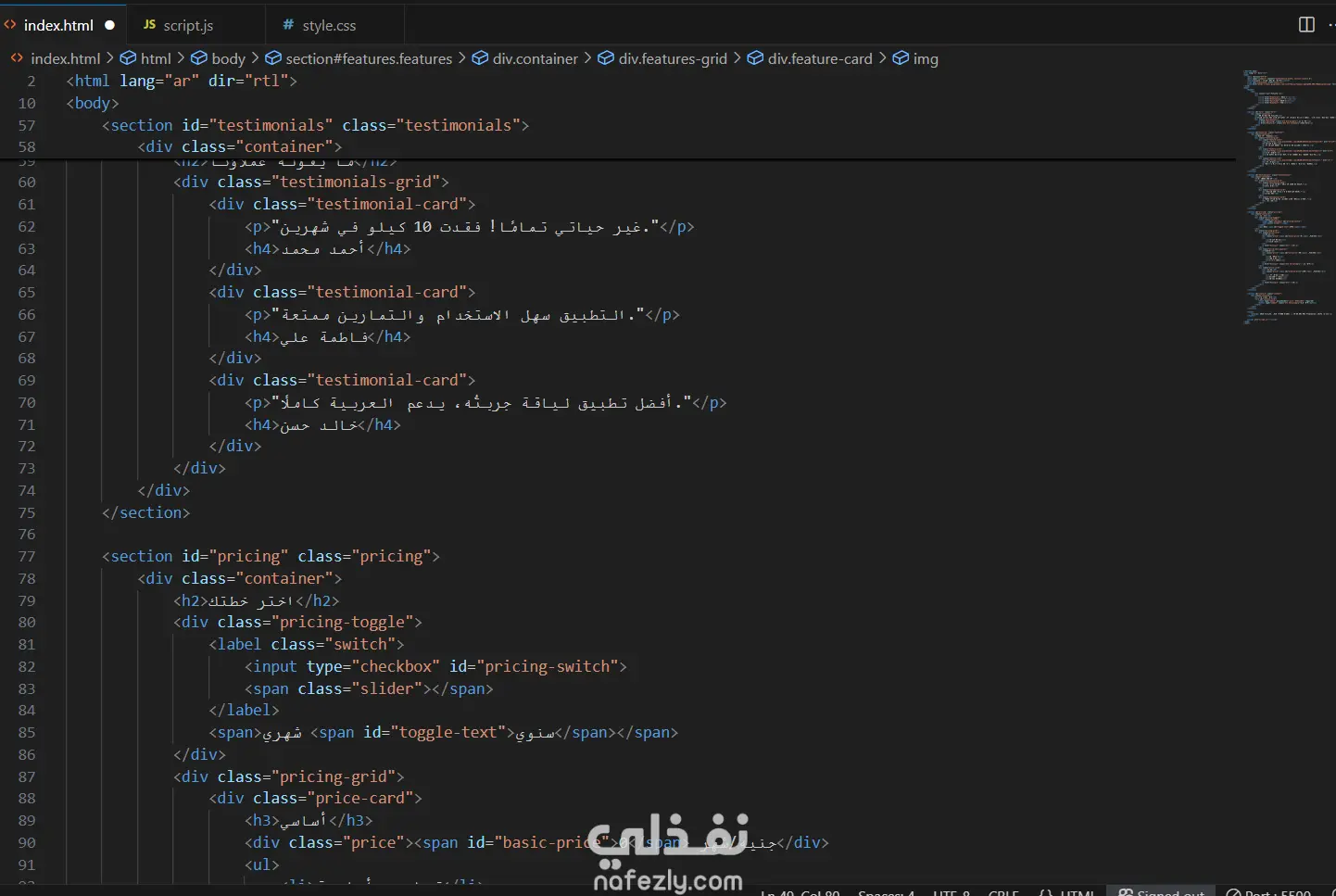The width and height of the screenshot is (1336, 896).
Task: Jump to sticky section id="testimonials" line
Action: 316,125
